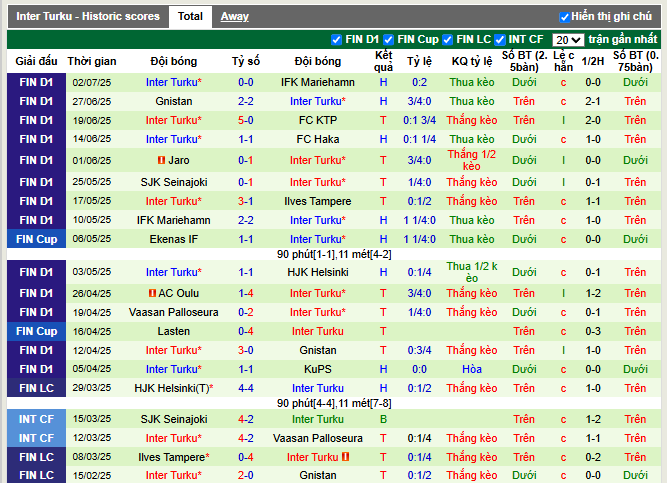Click the red card icon next to Inter Turku on 08/03/25
667x483 pixels.
click(345, 457)
